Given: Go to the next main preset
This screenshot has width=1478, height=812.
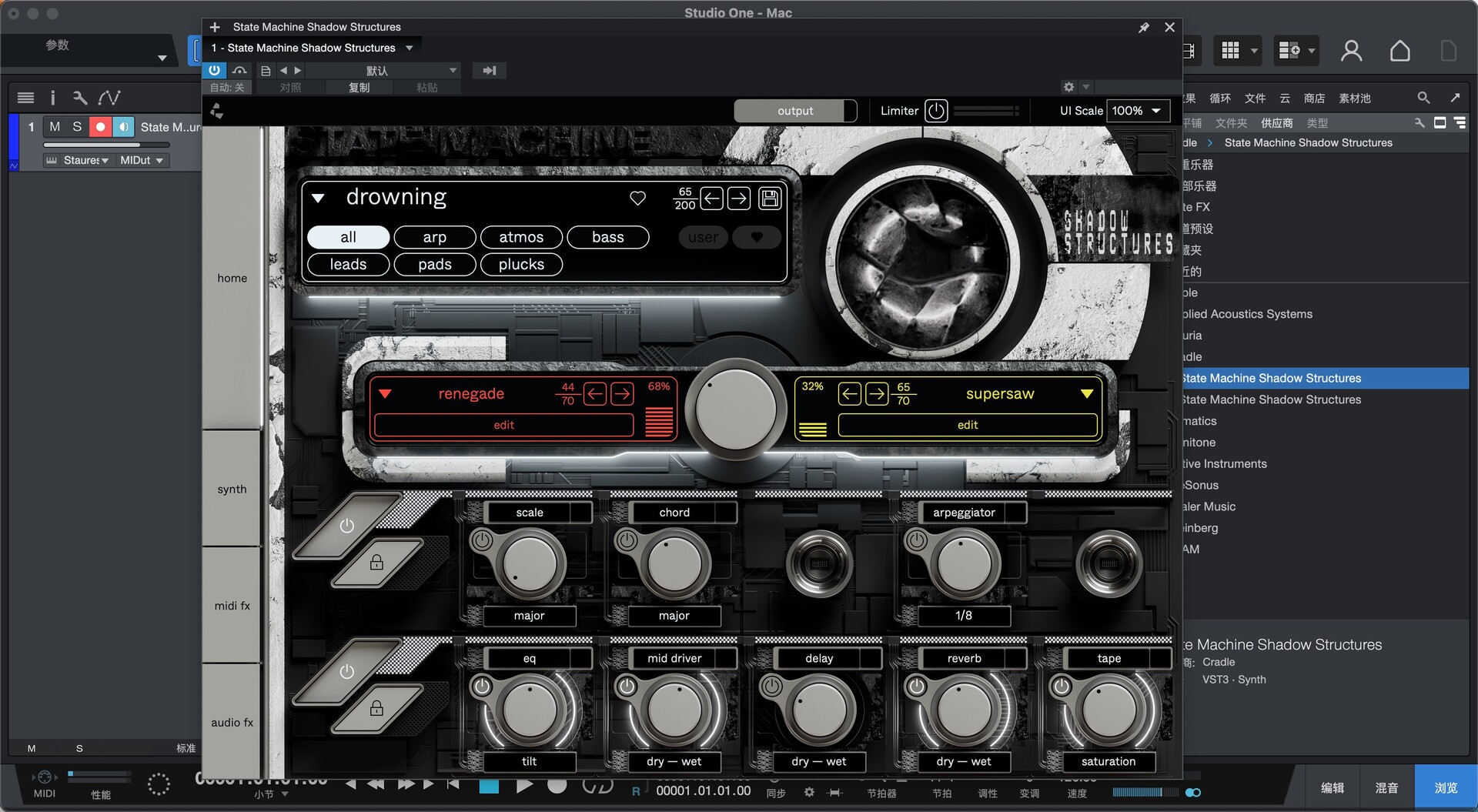Looking at the screenshot, I should coord(739,199).
